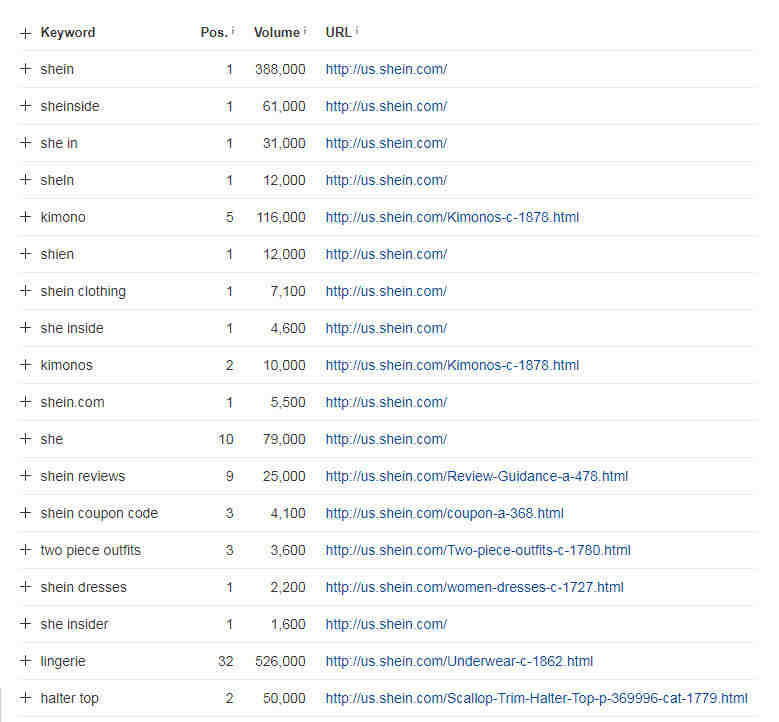Expand the 'sheinside' keyword row

(25, 106)
